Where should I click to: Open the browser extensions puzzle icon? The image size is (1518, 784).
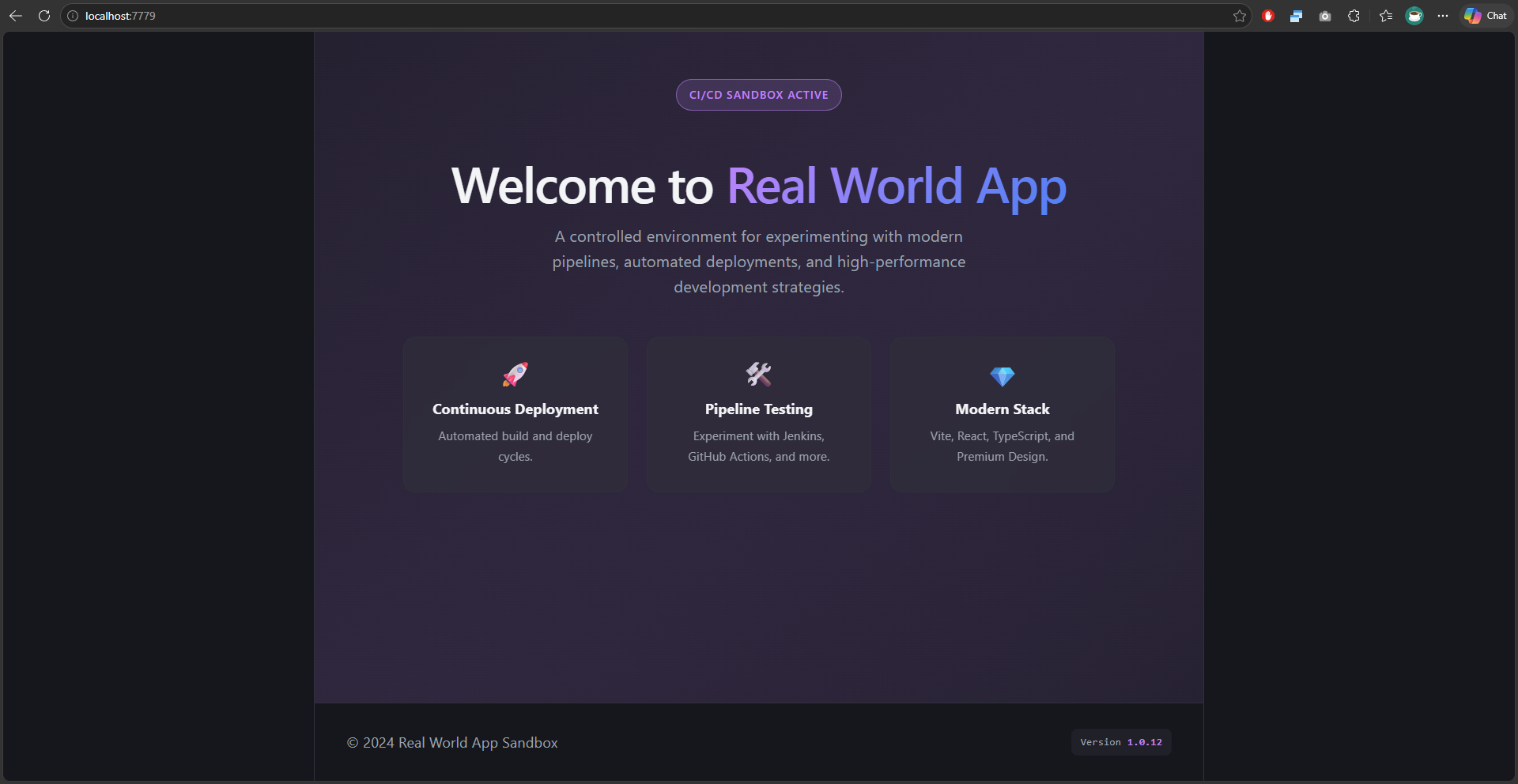pyautogui.click(x=1354, y=16)
